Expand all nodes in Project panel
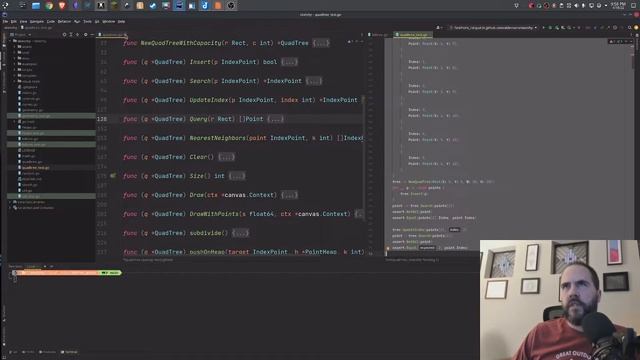Screen dimensions: 640x360 pos(71,35)
